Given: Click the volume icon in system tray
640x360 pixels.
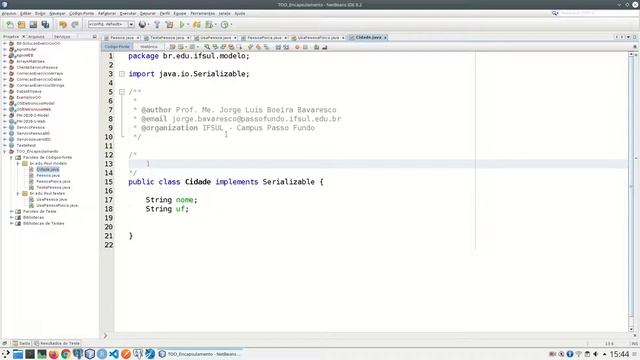Looking at the screenshot, I should point(596,354).
